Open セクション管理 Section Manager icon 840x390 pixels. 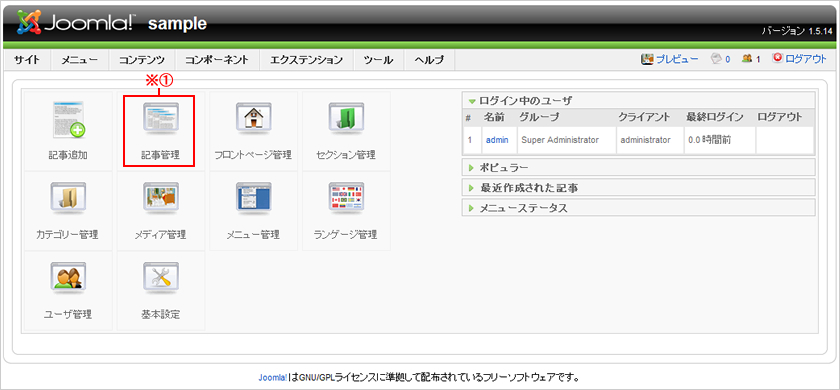(x=346, y=131)
